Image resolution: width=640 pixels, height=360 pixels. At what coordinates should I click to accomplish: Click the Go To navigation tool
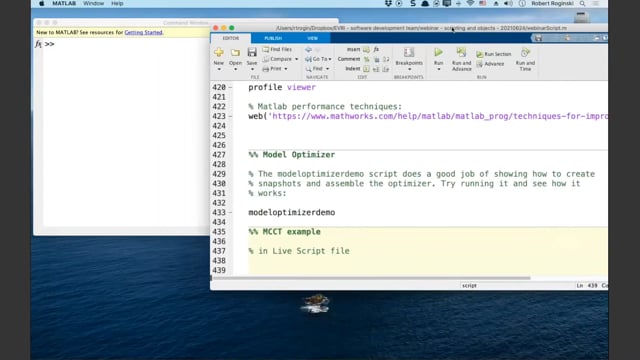tap(317, 59)
